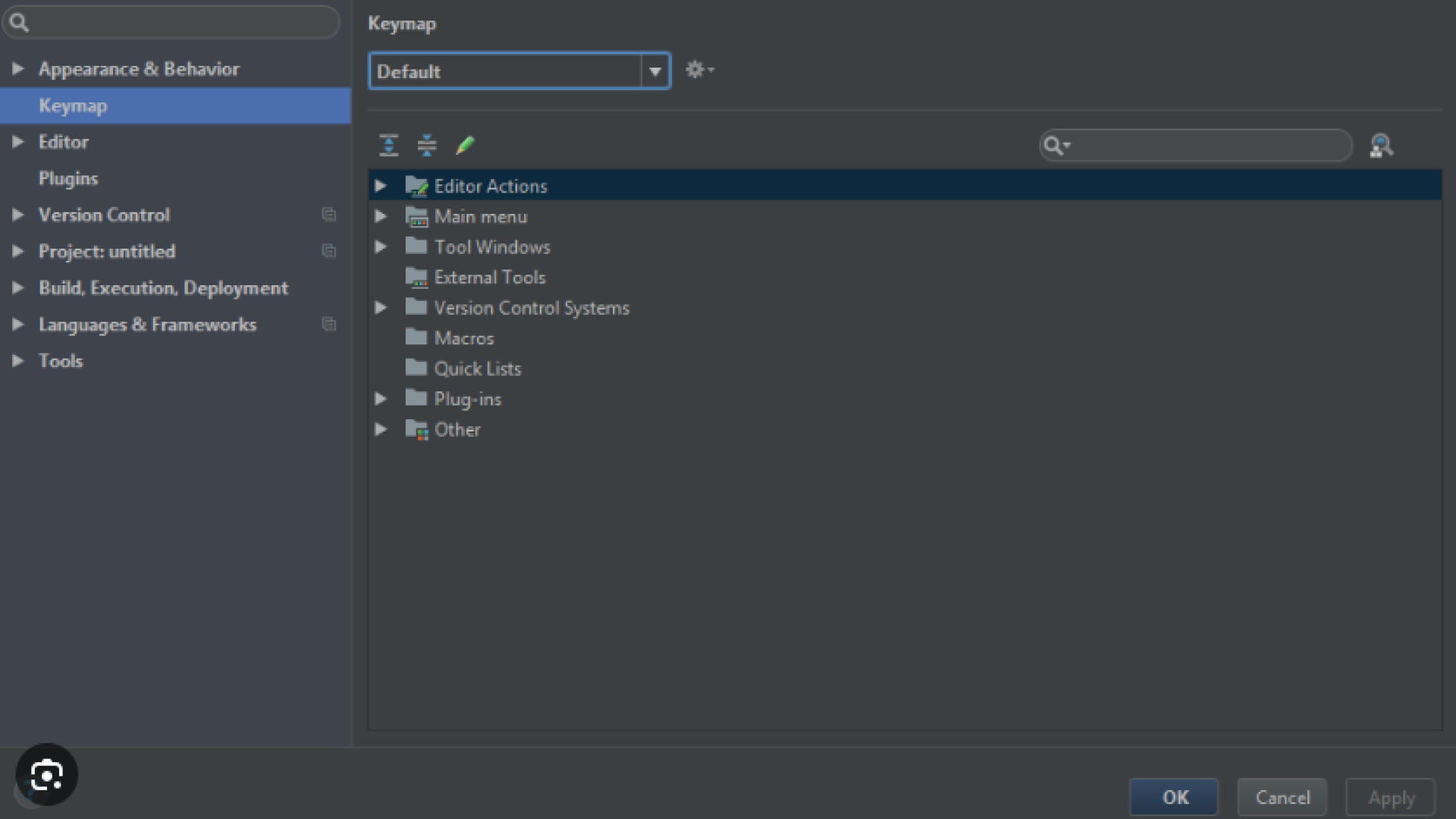Expand the Editor Actions tree node
Screen dimensions: 1456x819
[381, 186]
